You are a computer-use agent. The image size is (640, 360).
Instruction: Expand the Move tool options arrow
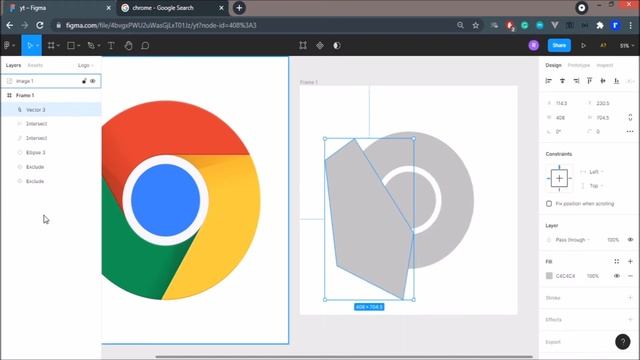click(37, 46)
